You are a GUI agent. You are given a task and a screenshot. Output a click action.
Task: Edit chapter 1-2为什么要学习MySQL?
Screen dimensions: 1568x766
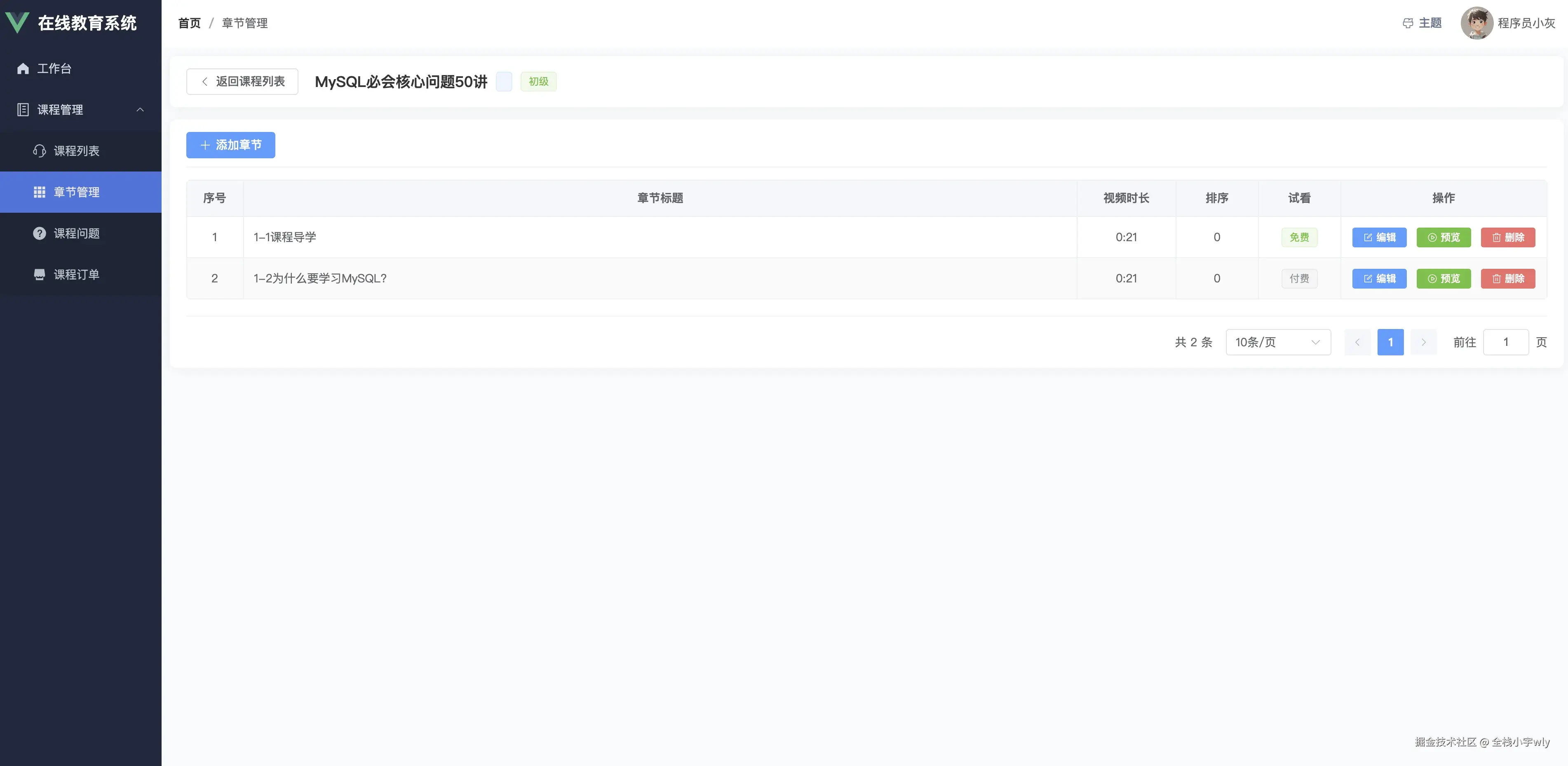pyautogui.click(x=1379, y=279)
